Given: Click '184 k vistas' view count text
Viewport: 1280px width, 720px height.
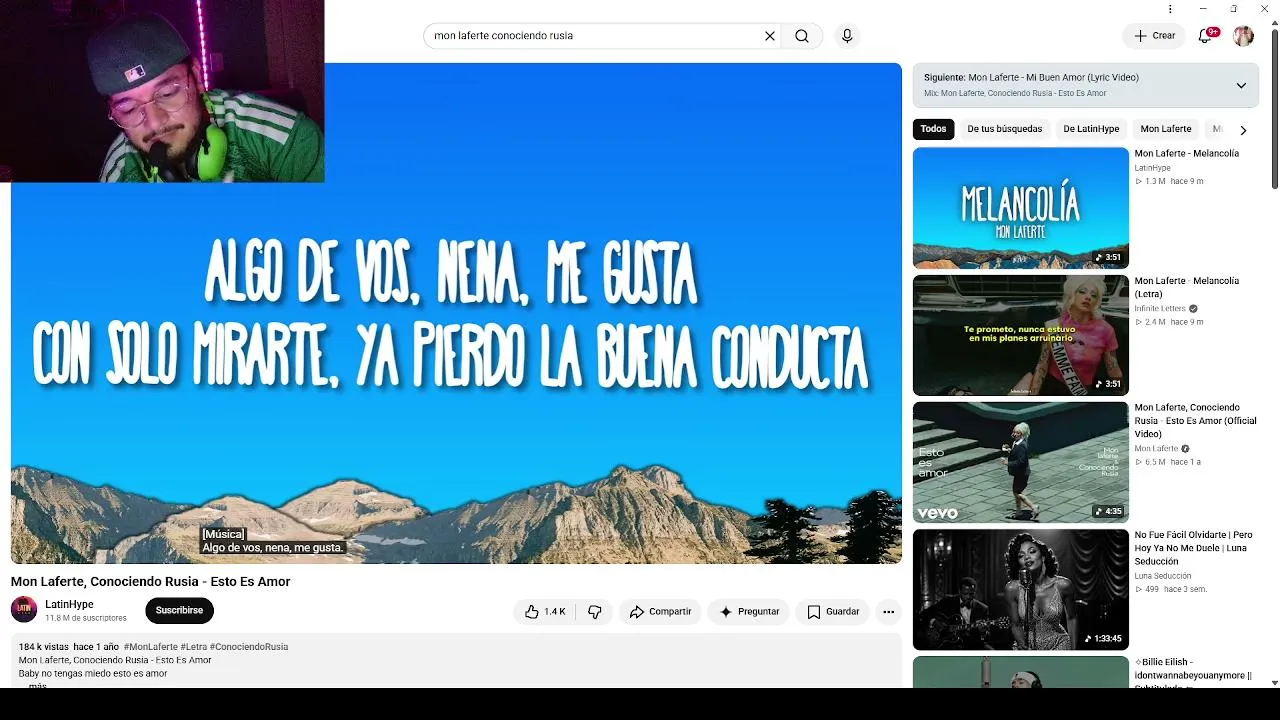Looking at the screenshot, I should tap(44, 647).
